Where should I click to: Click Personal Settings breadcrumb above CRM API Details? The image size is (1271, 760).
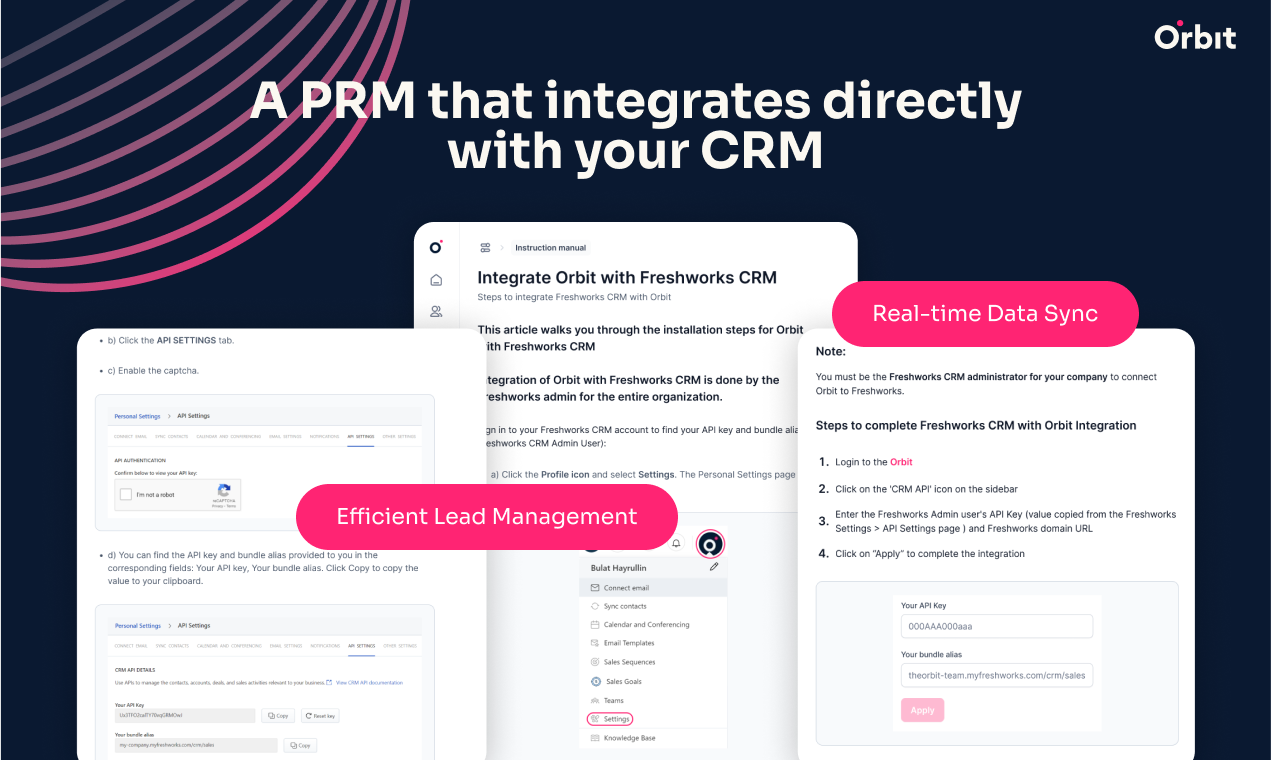tap(138, 626)
